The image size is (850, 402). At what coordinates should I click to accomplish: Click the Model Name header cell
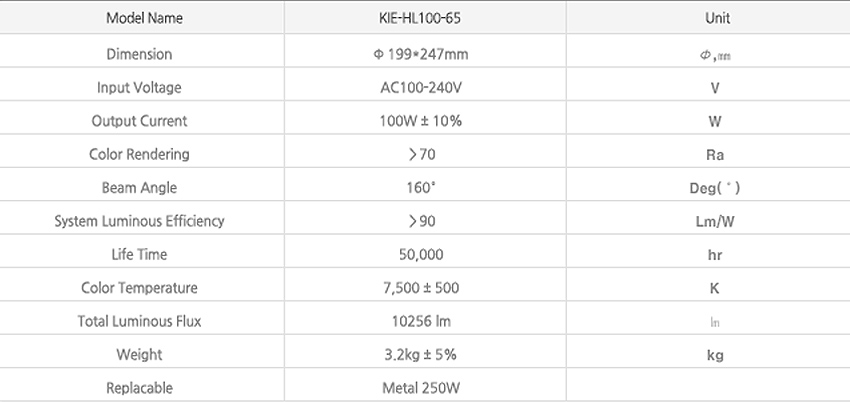tap(144, 18)
